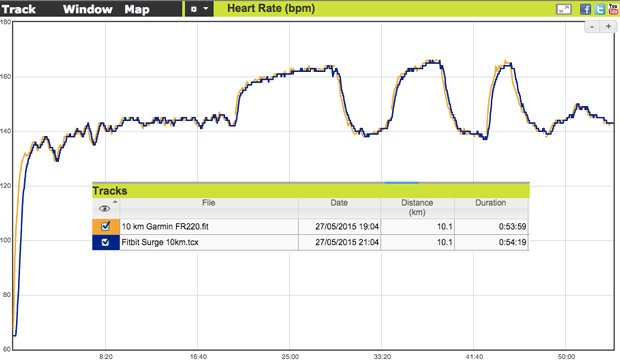Click the Heart Rate (bpm) chart title
The width and height of the screenshot is (620, 360).
(271, 8)
